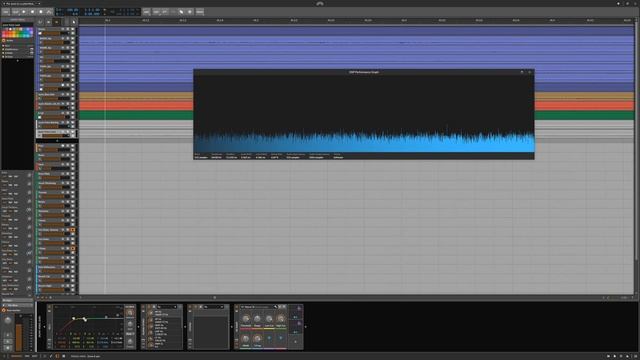Toggle the orange highlighted device panel button
Image resolution: width=640 pixels, height=360 pixels.
tap(57, 356)
